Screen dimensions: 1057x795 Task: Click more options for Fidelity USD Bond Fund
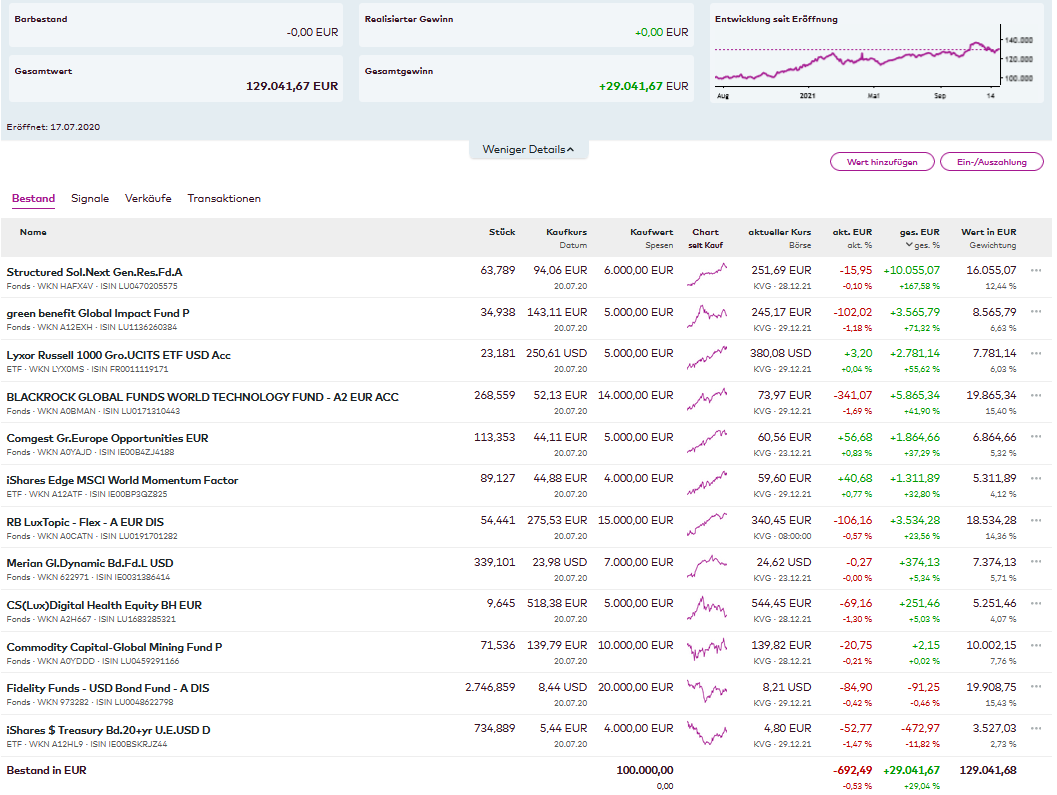[1036, 687]
